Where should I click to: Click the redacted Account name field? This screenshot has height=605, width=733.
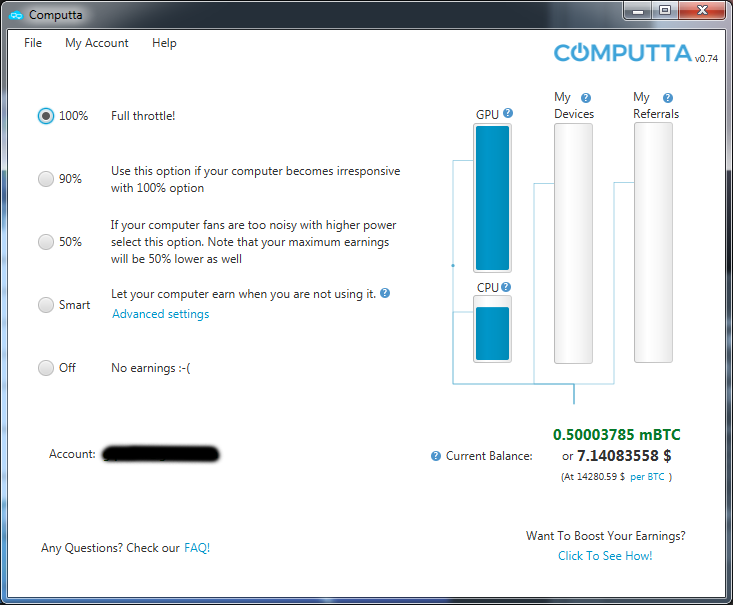[161, 454]
